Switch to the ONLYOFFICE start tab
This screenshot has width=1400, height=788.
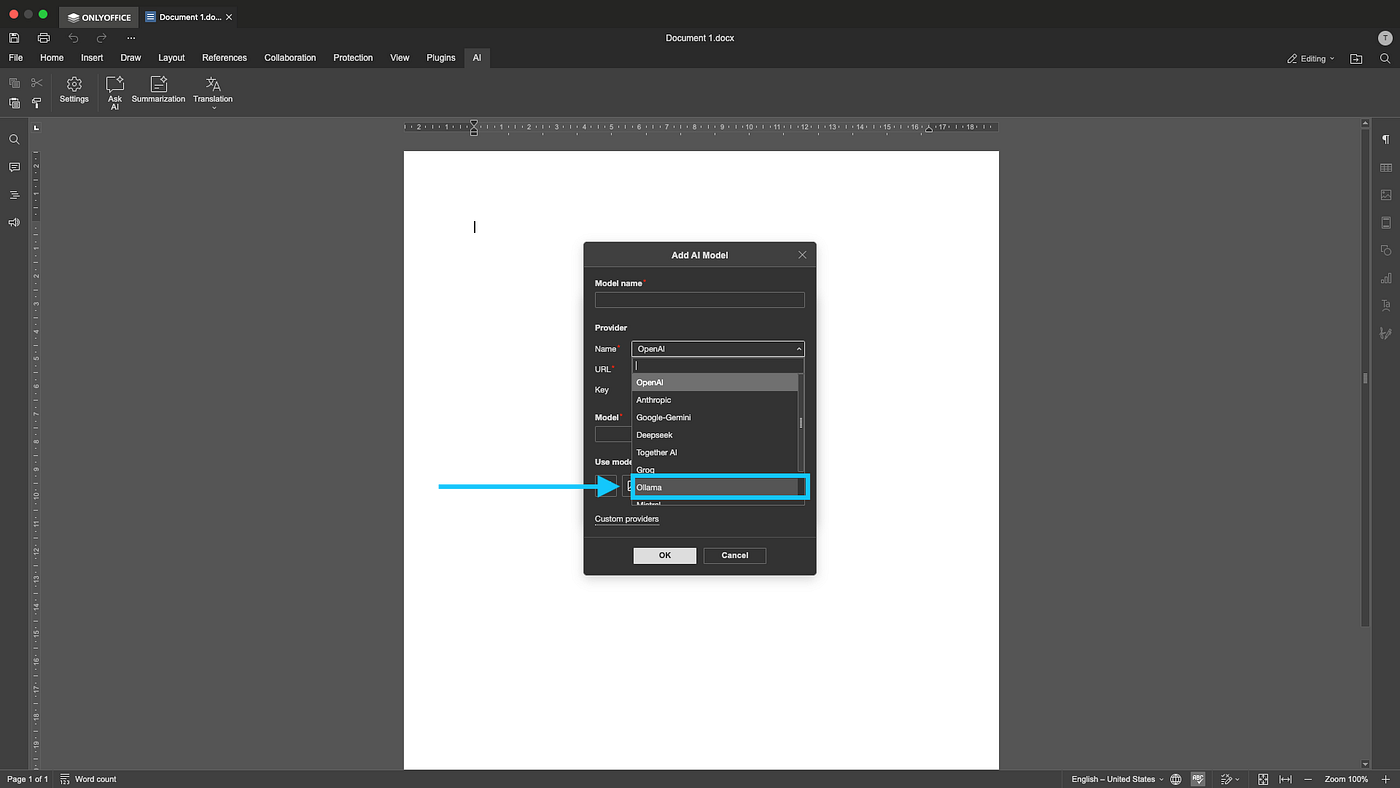tap(99, 17)
